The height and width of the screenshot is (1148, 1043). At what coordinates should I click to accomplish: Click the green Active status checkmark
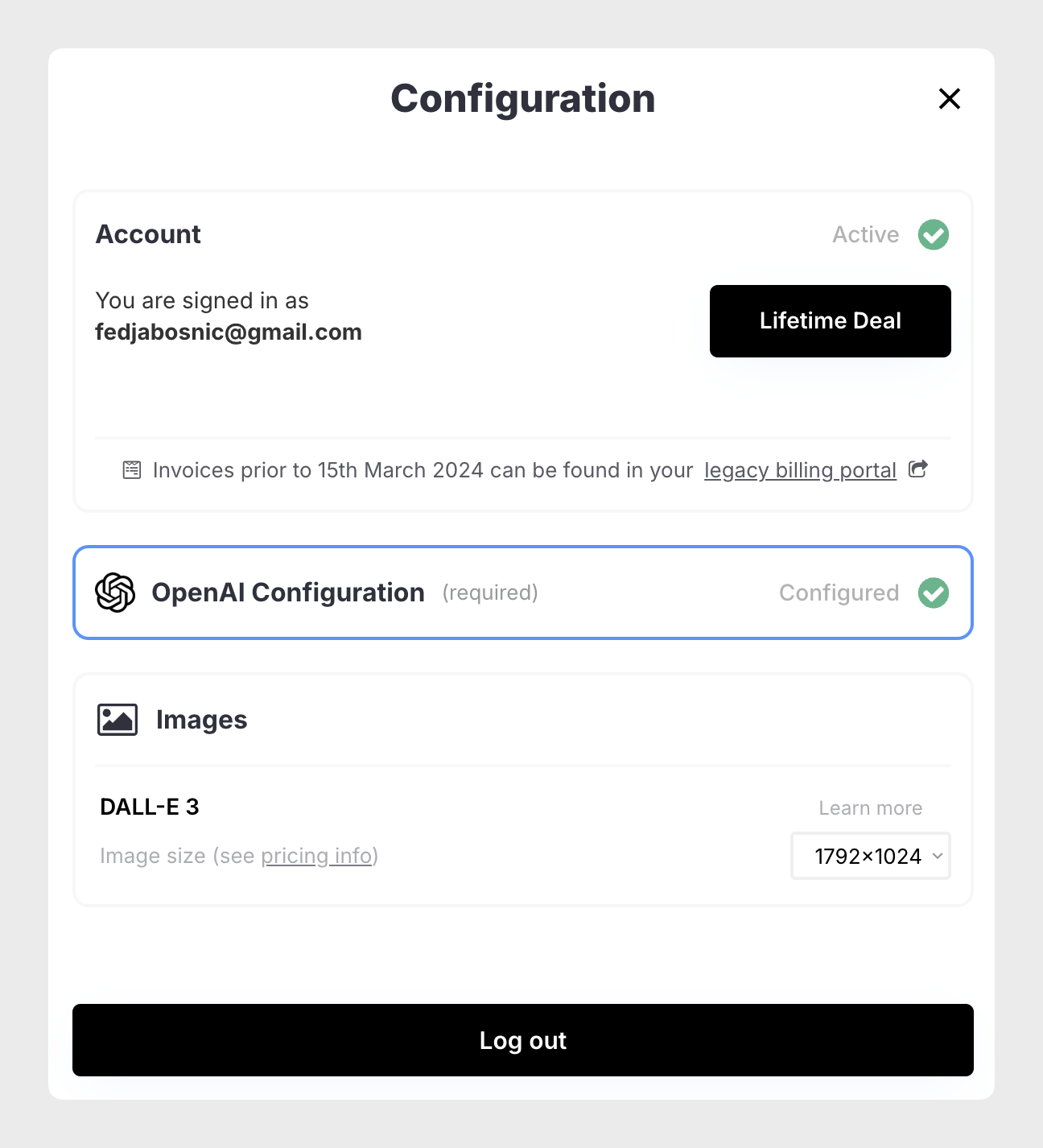[x=934, y=235]
